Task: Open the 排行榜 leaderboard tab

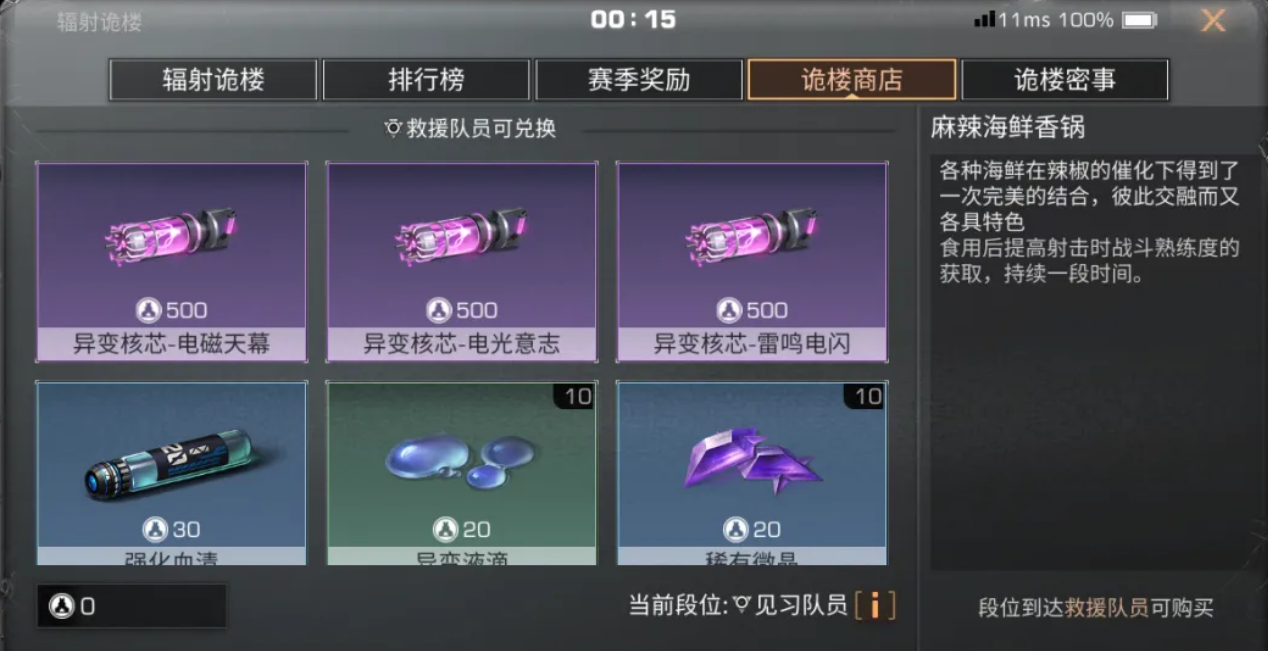Action: 426,80
